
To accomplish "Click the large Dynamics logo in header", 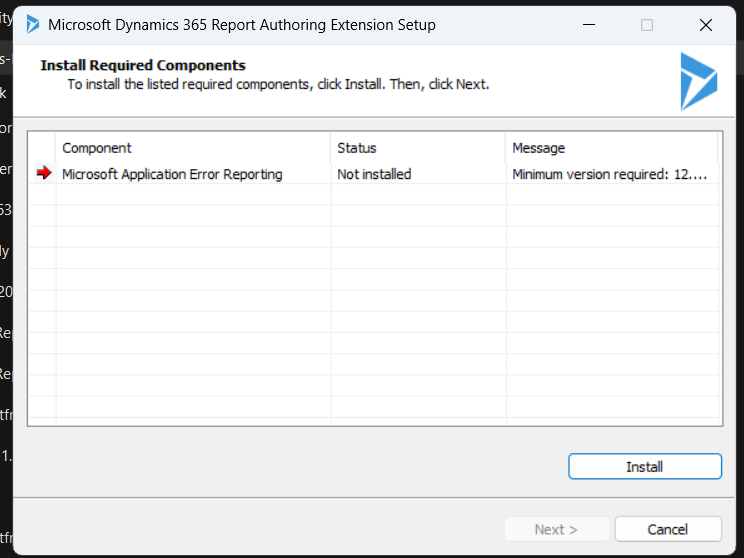I will point(698,81).
